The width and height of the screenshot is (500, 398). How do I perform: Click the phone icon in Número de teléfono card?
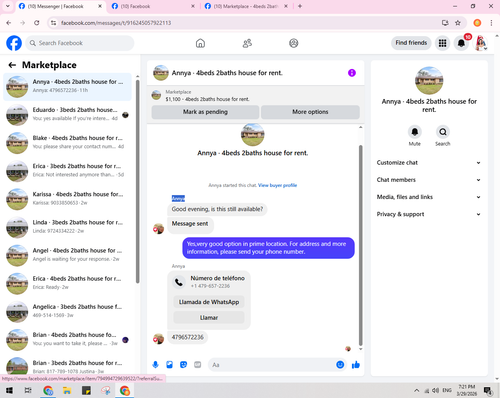coord(179,282)
